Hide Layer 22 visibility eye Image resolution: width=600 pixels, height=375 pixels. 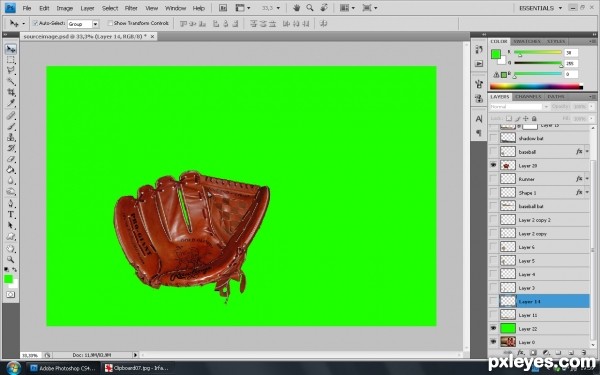(x=493, y=328)
